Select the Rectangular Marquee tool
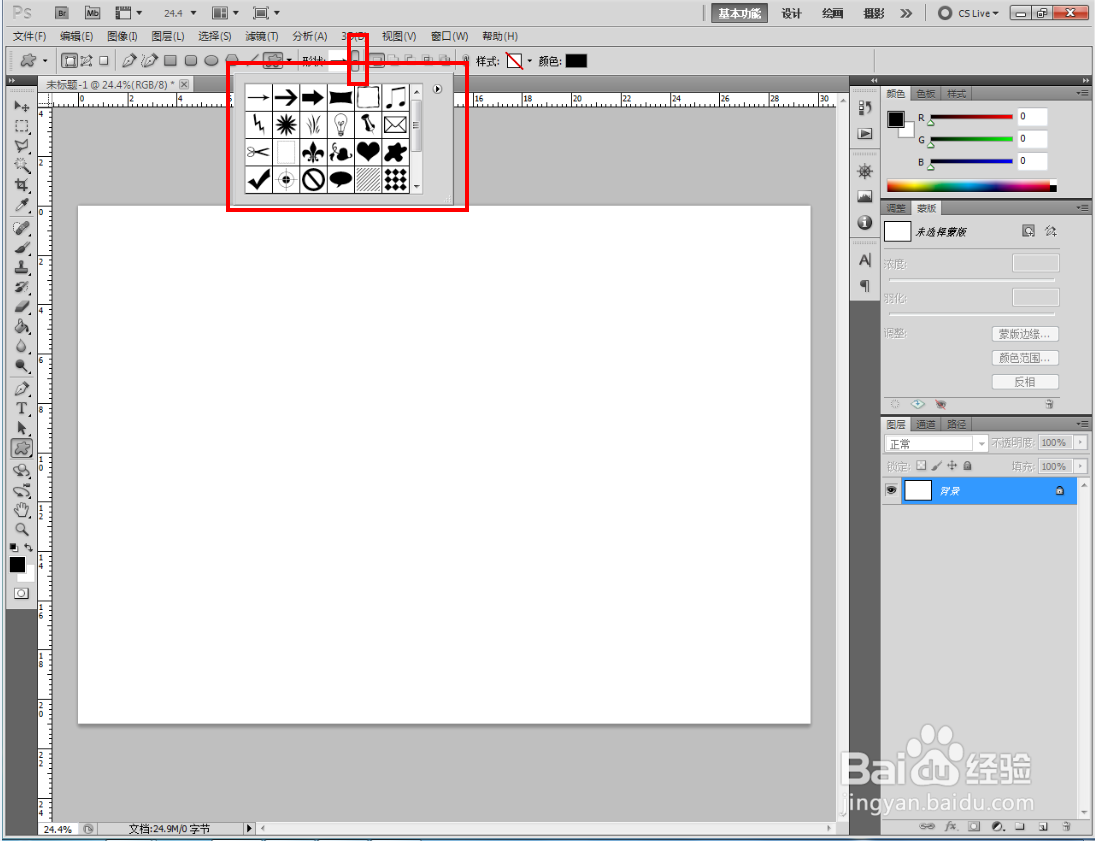 pos(22,126)
